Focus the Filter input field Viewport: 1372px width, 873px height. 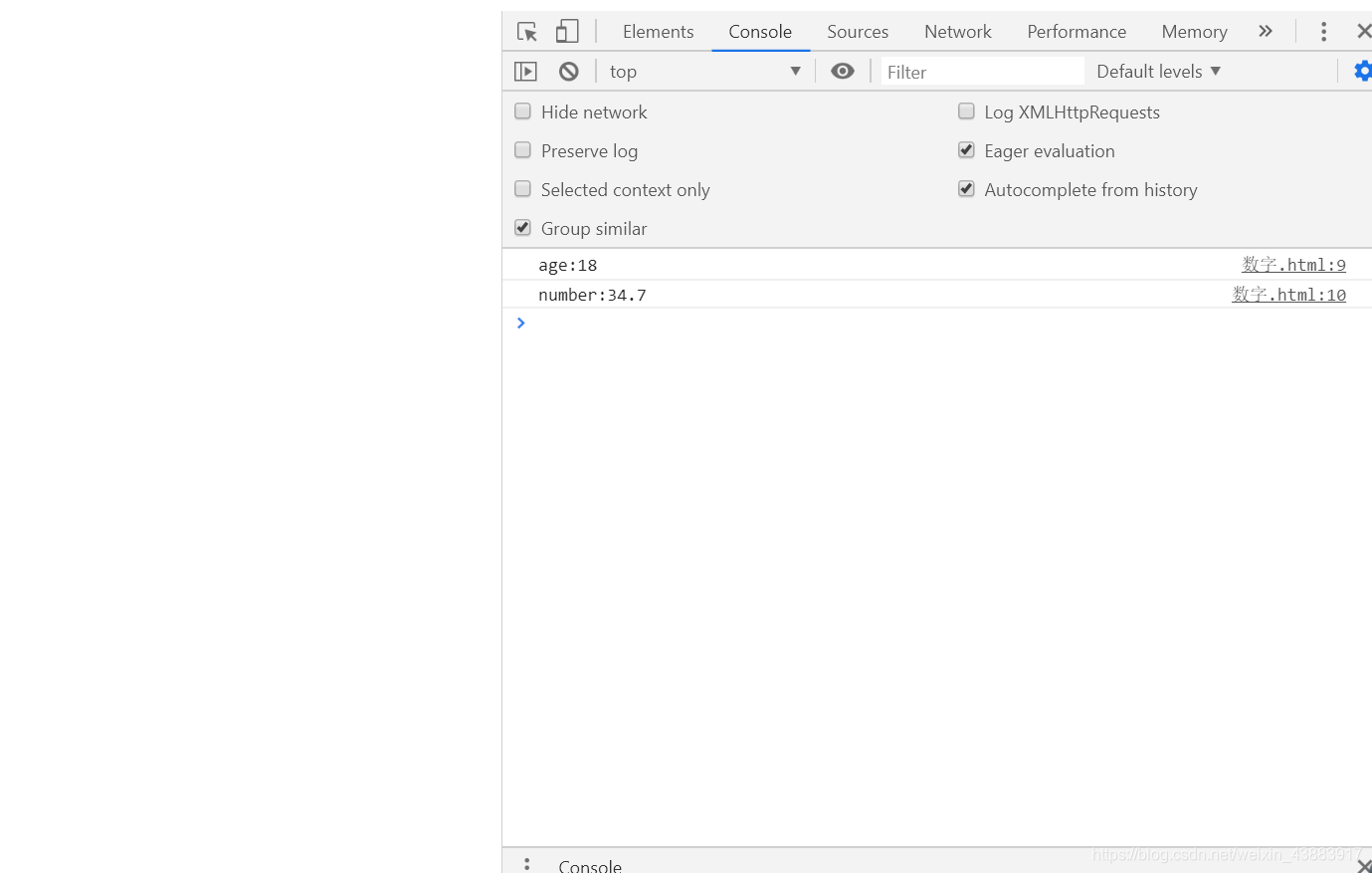[x=982, y=72]
